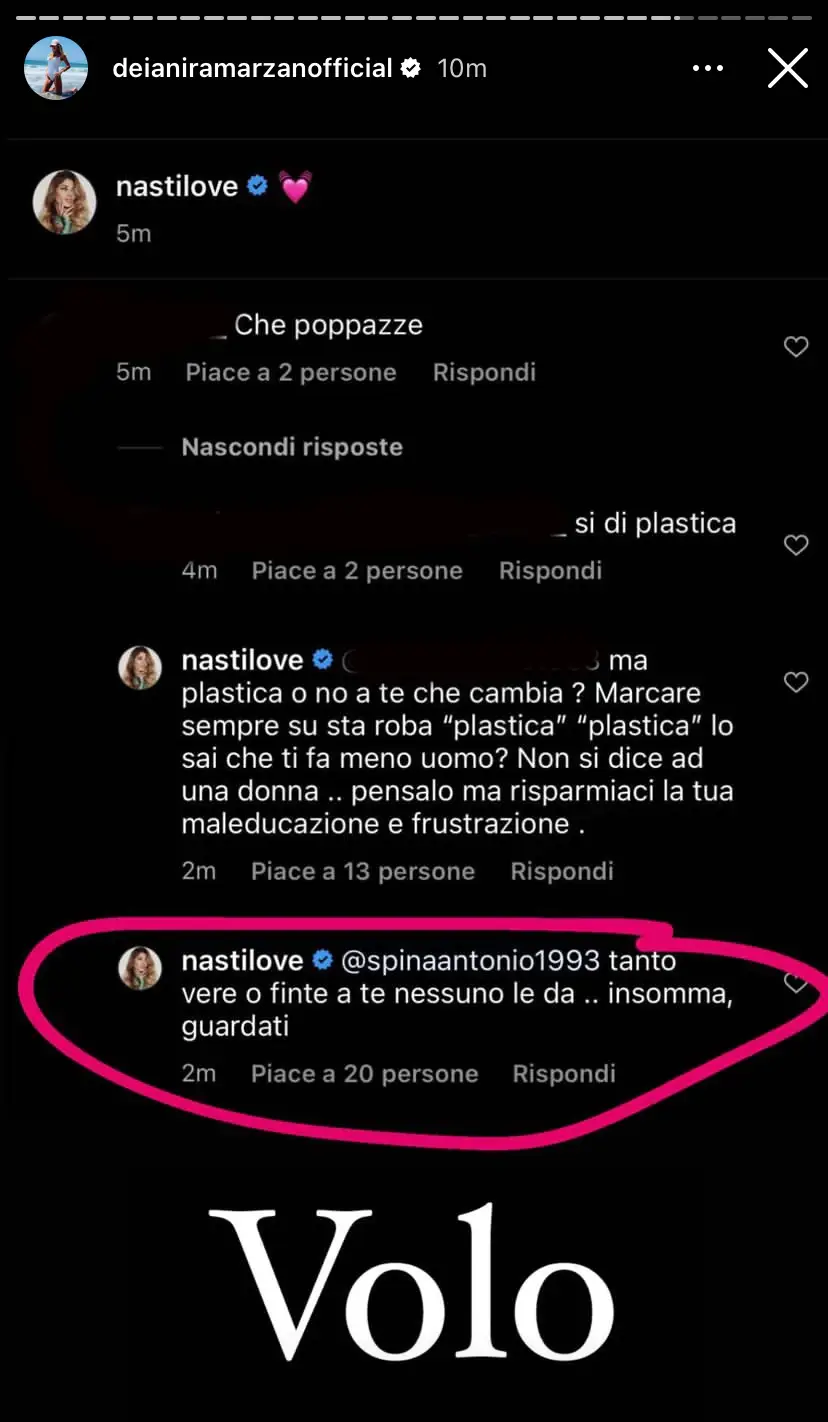Open the three-dot story options menu
This screenshot has width=828, height=1422.
click(x=707, y=68)
